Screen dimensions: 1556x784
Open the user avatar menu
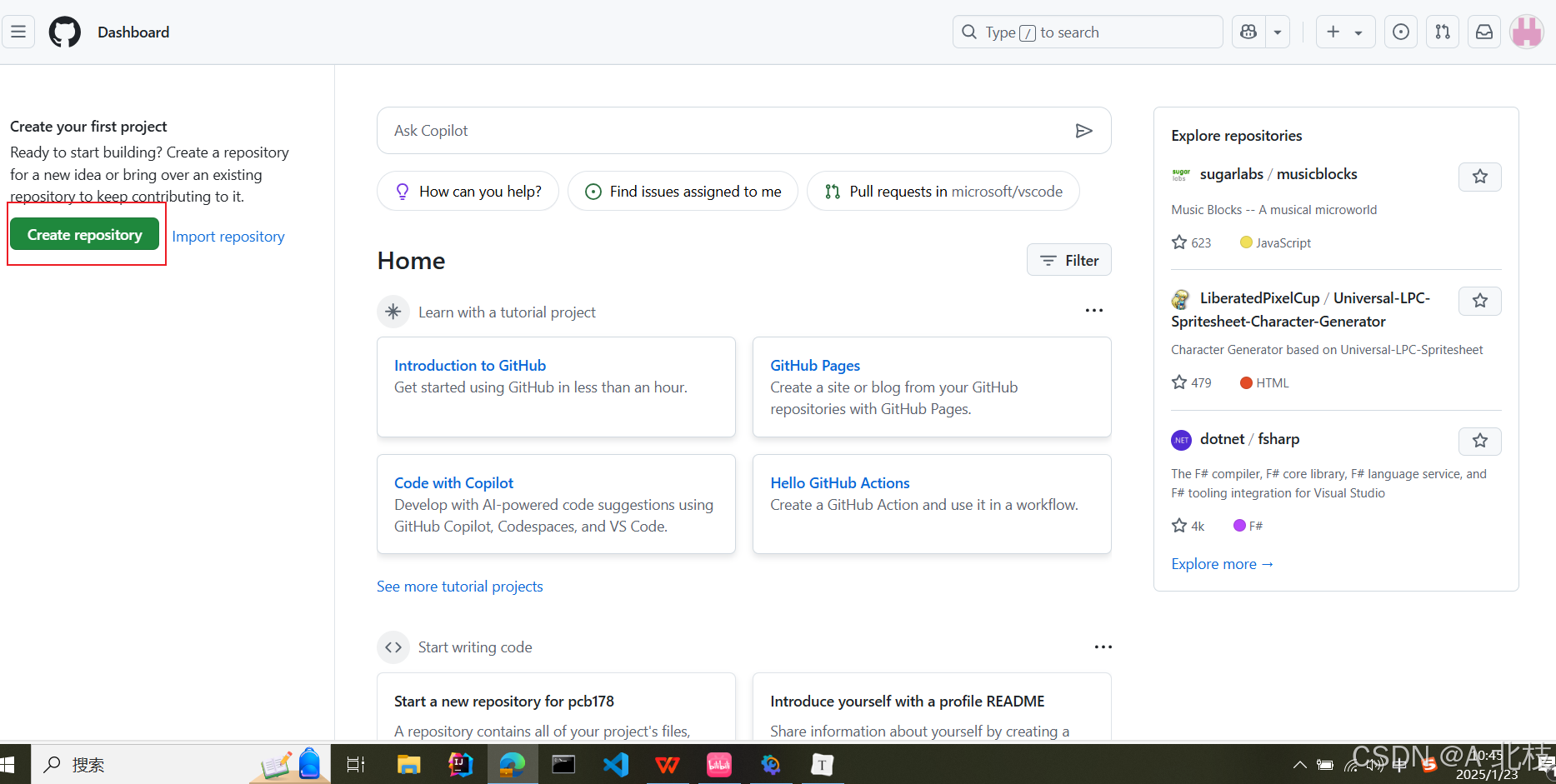1527,32
